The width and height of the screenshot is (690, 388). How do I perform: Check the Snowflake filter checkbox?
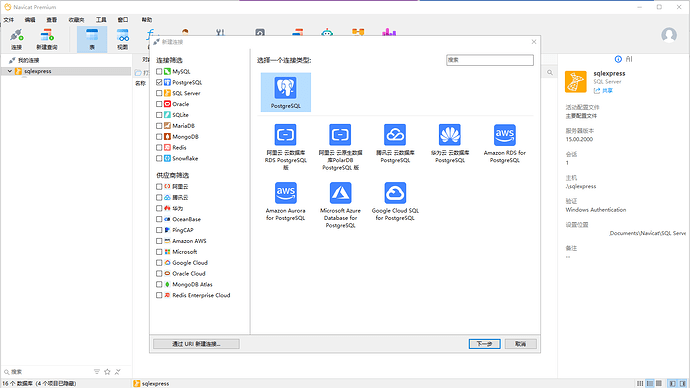[x=159, y=158]
